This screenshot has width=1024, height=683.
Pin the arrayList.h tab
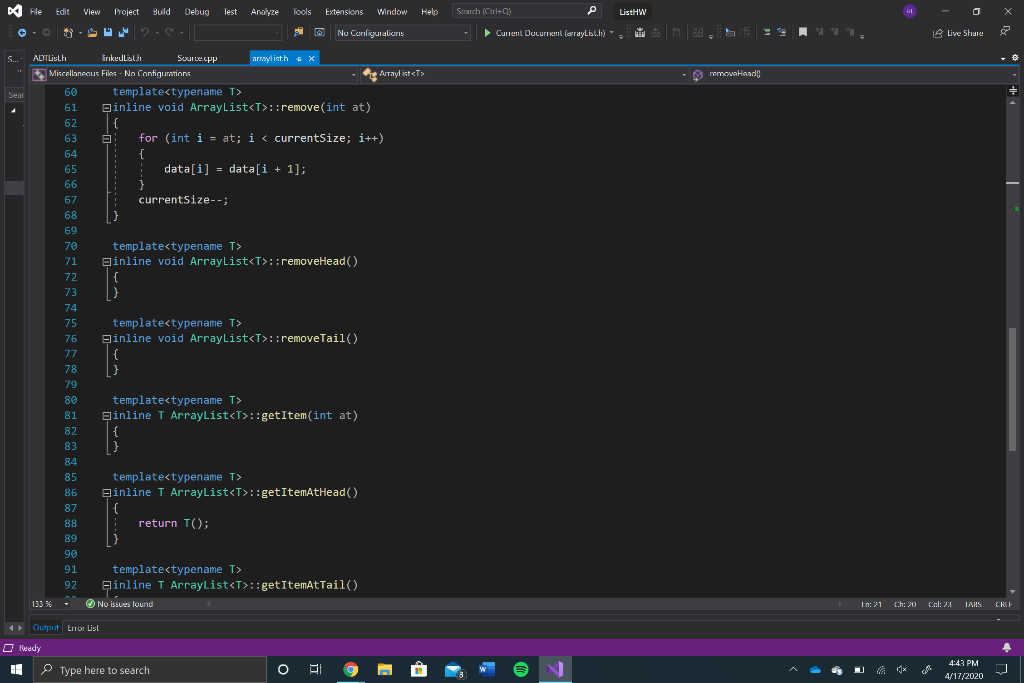(299, 58)
